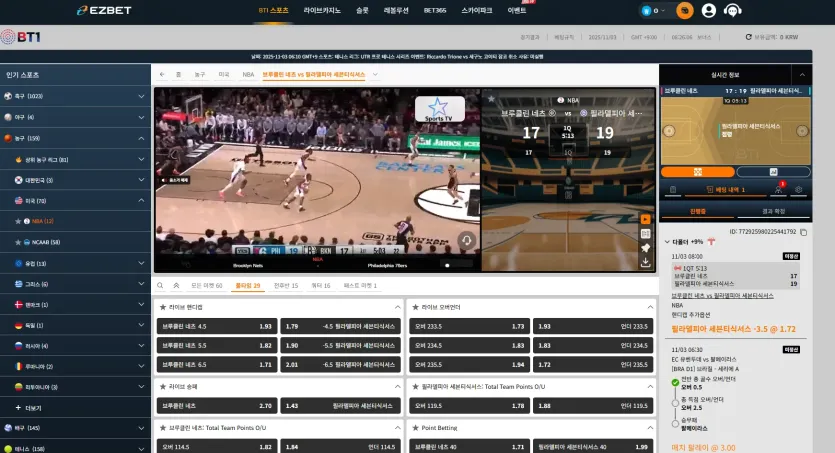Screen dimensions: 835x453
Task: Select the soccer ball 축구 sport icon
Action: [8, 96]
